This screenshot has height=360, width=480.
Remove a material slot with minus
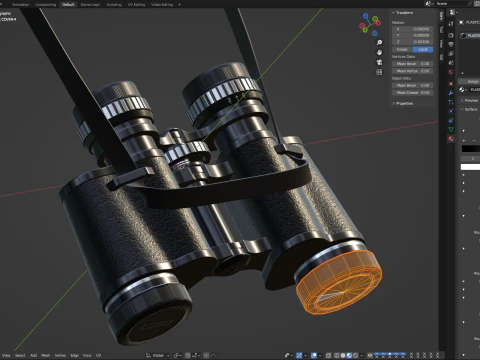pos(474,140)
